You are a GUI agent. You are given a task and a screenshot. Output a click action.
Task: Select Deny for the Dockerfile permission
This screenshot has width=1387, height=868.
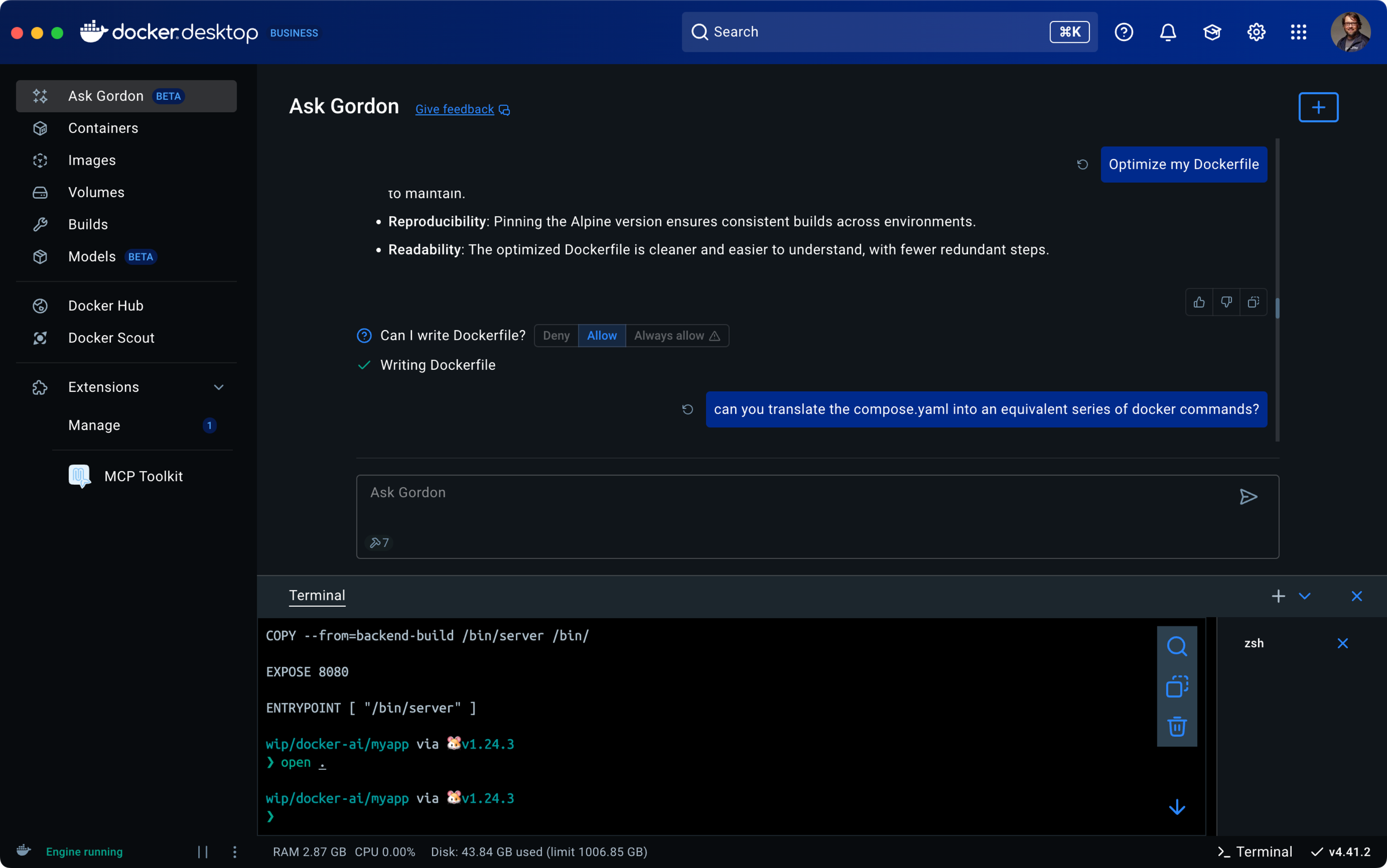click(555, 335)
